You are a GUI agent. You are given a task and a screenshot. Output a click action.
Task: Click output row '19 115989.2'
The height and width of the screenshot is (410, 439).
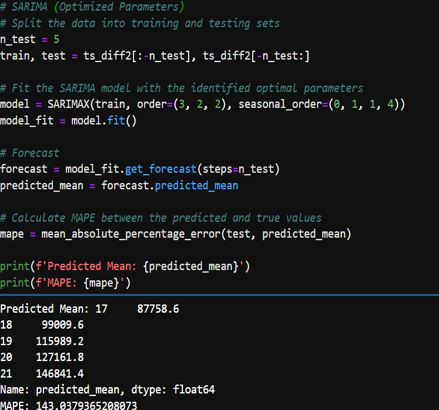(x=42, y=341)
